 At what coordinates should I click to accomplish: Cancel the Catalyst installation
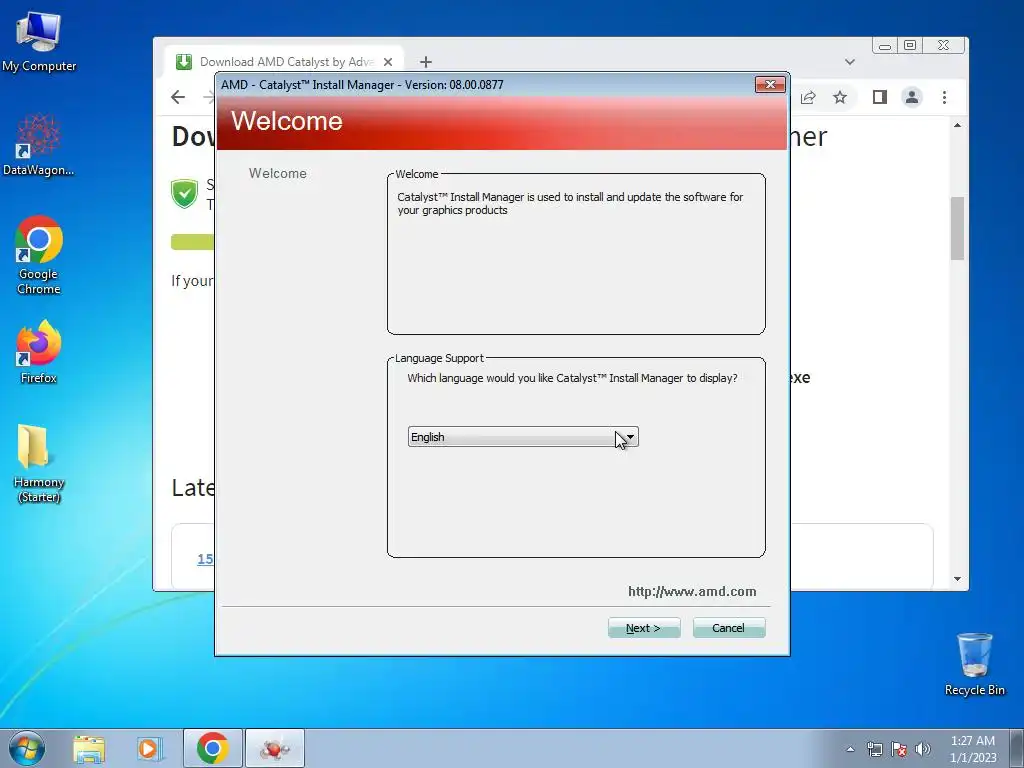729,628
